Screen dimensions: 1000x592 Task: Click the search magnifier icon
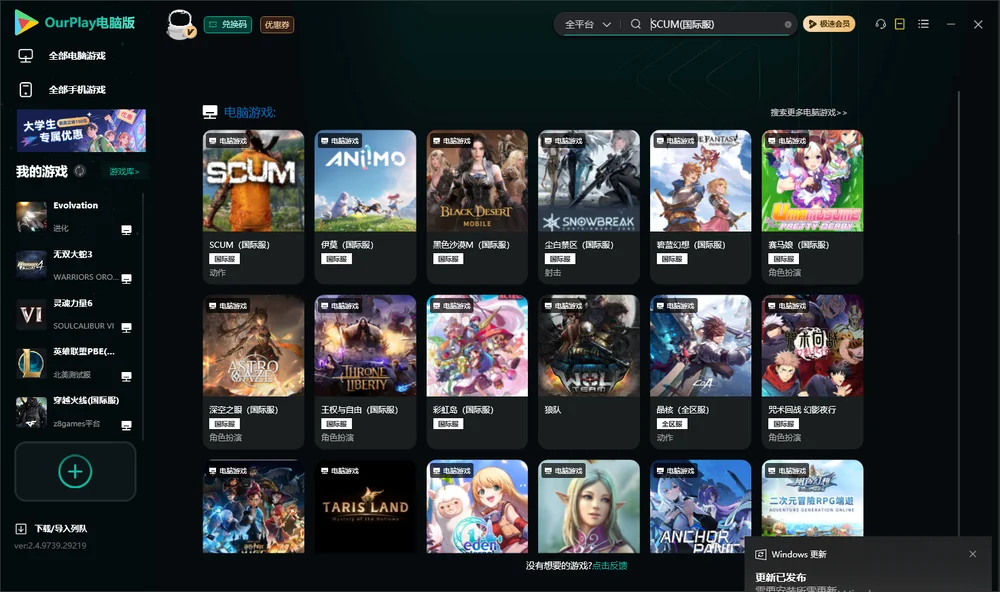tap(635, 24)
